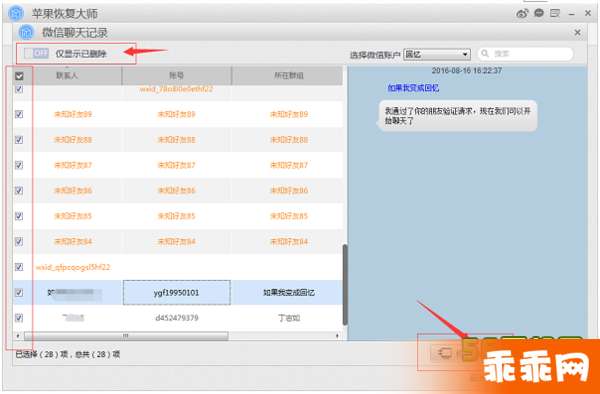Sort by the 账号 column header

[x=177, y=76]
